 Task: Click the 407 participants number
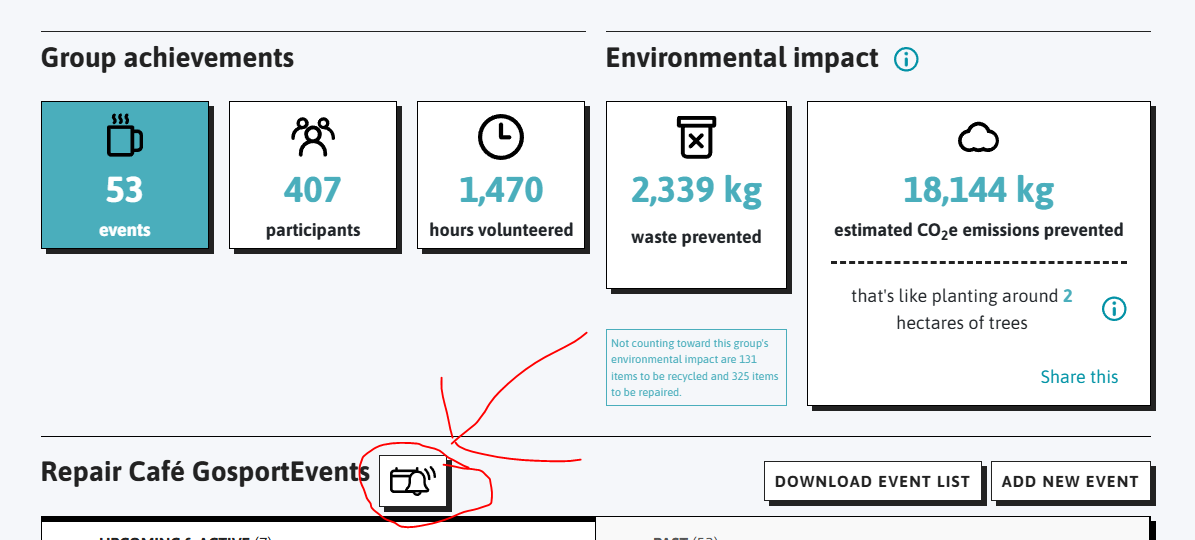[312, 189]
